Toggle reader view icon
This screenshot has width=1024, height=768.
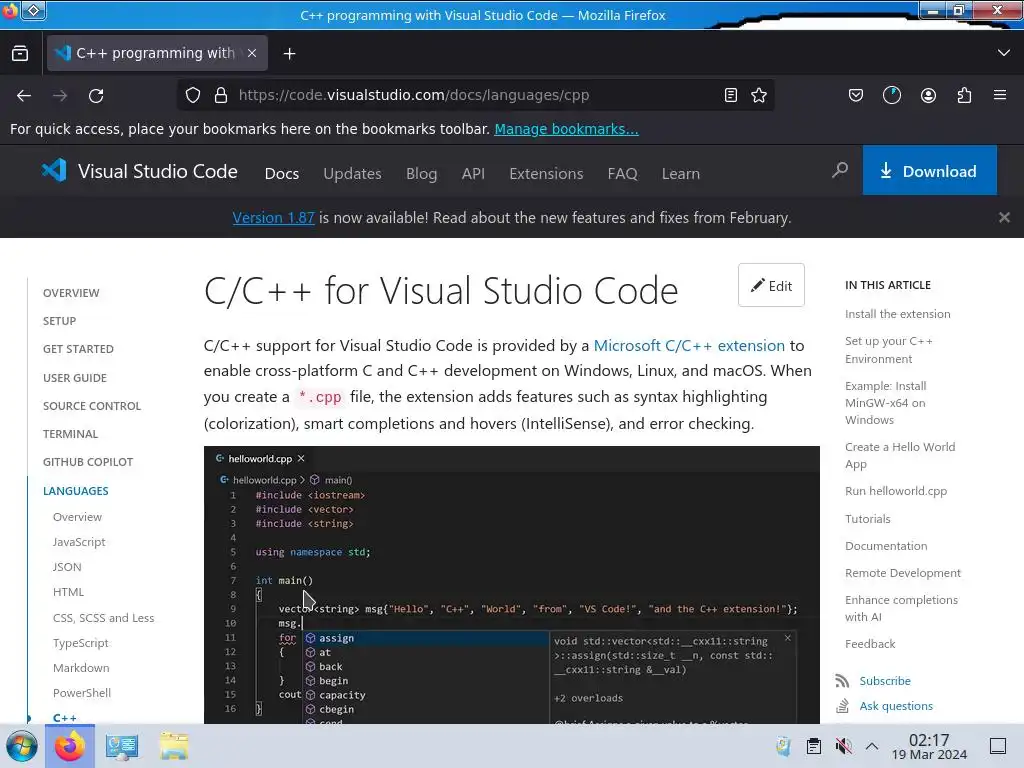(x=731, y=95)
